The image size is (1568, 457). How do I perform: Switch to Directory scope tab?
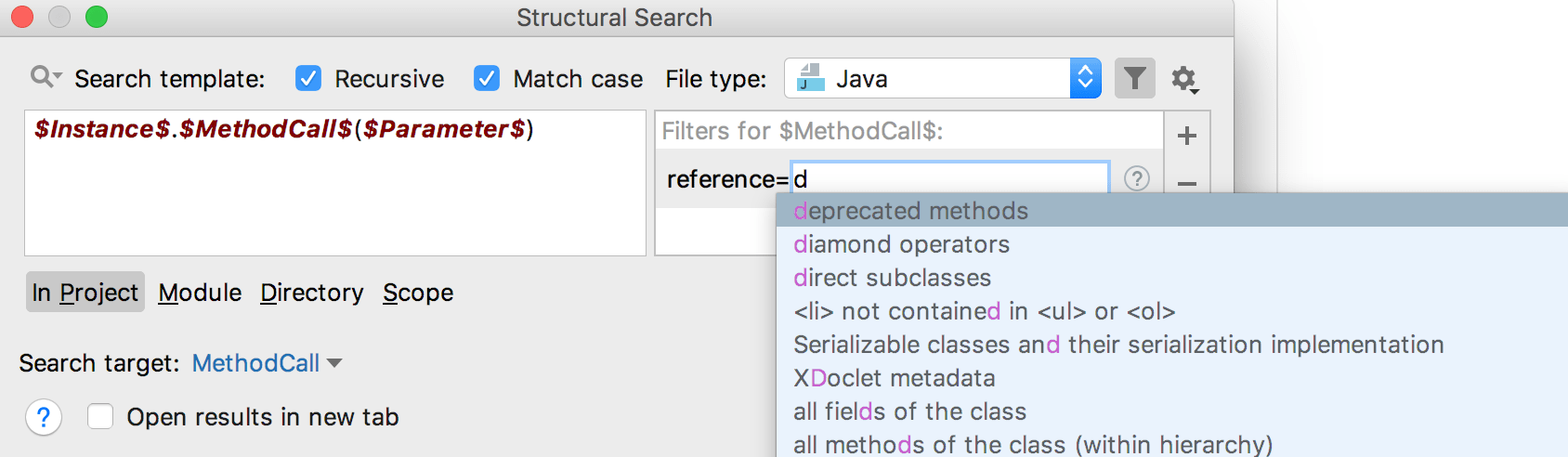click(x=312, y=293)
